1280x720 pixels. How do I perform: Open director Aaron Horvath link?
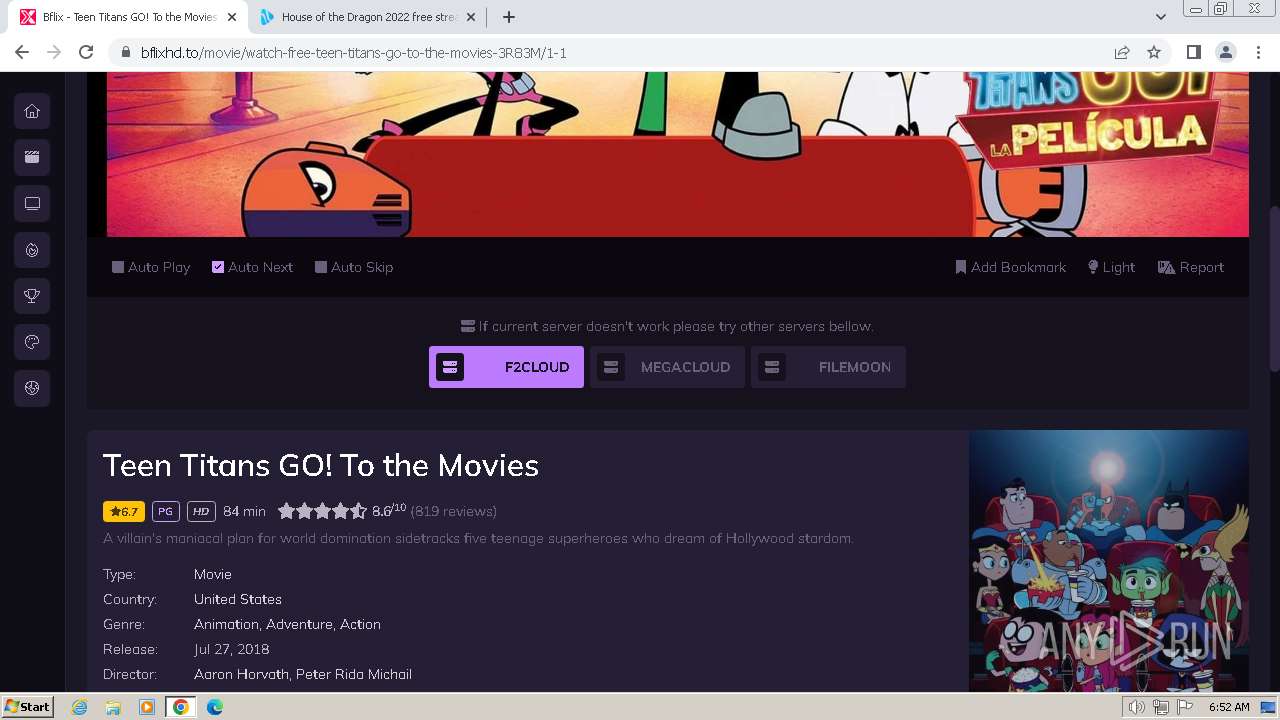click(241, 674)
